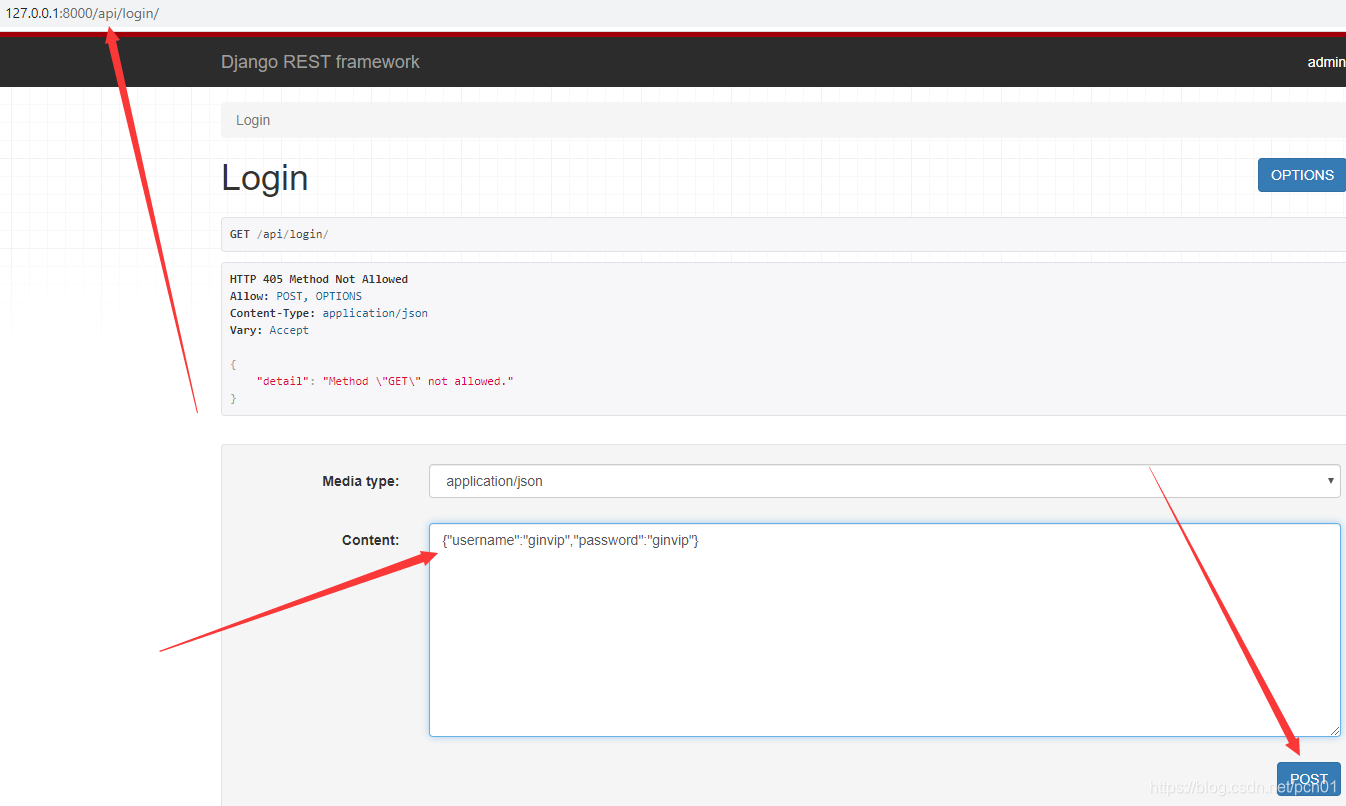1346x806 pixels.
Task: Click the Login page heading
Action: pos(265,177)
